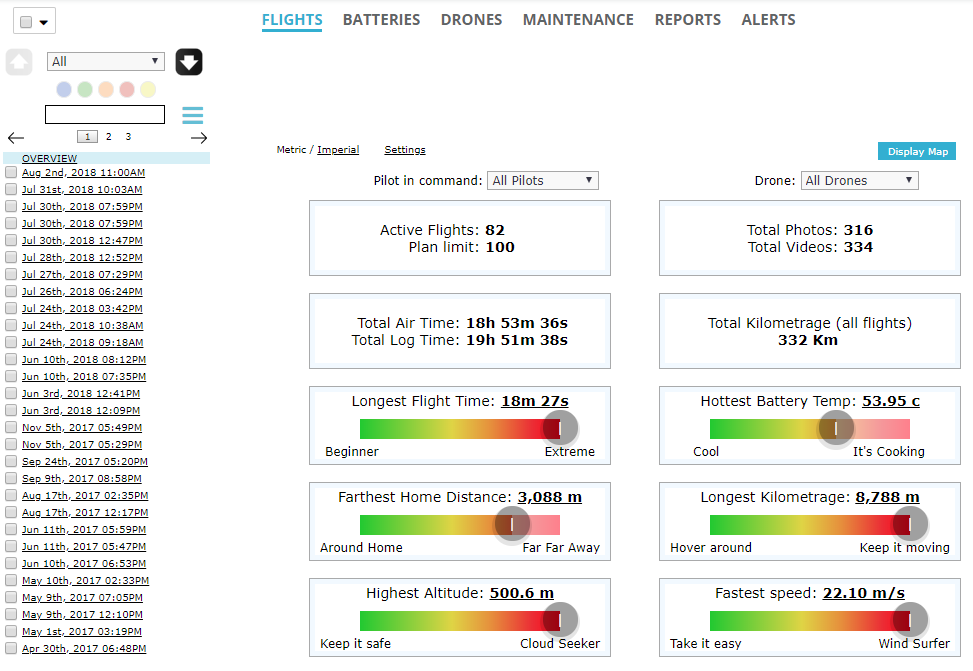
Task: Switch units to Imperial
Action: tap(338, 150)
